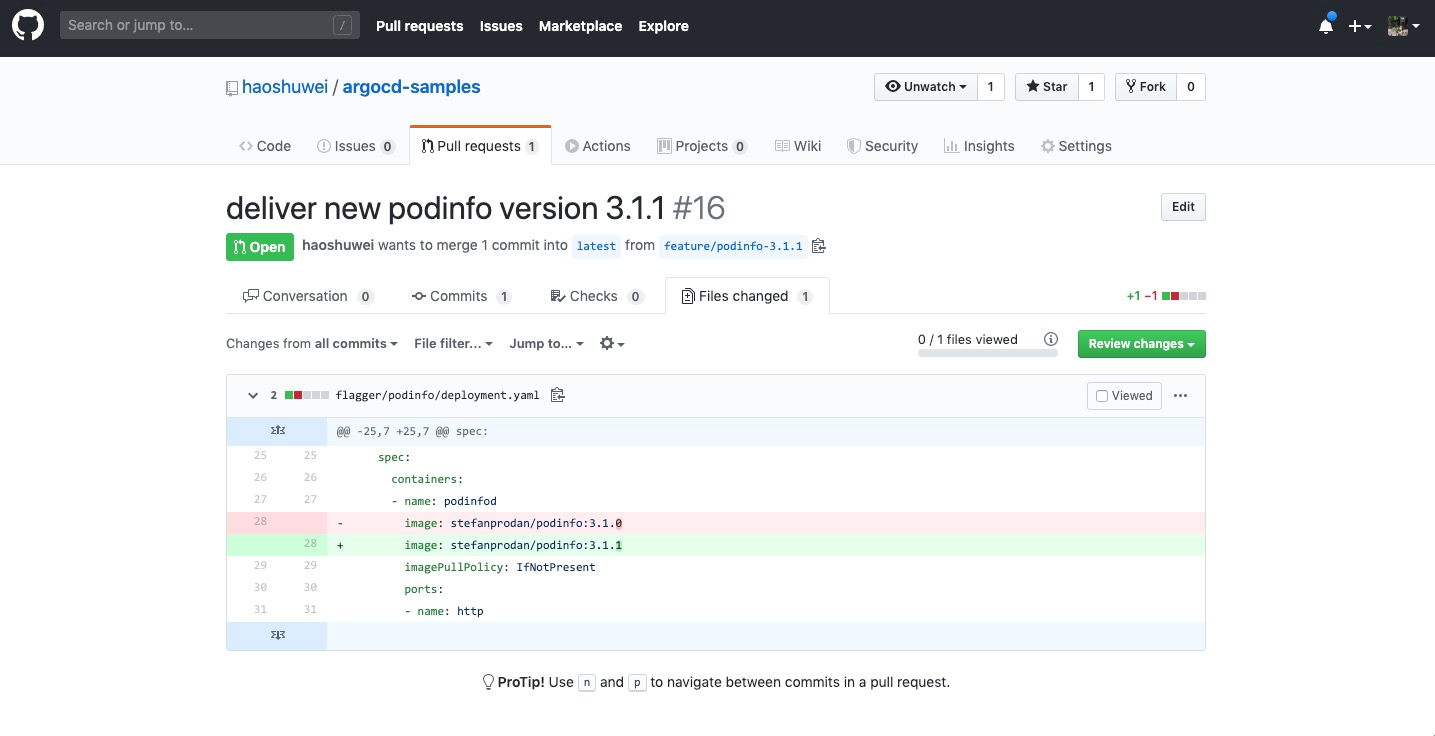
Task: Open Explore in the top navigation
Action: pyautogui.click(x=663, y=26)
